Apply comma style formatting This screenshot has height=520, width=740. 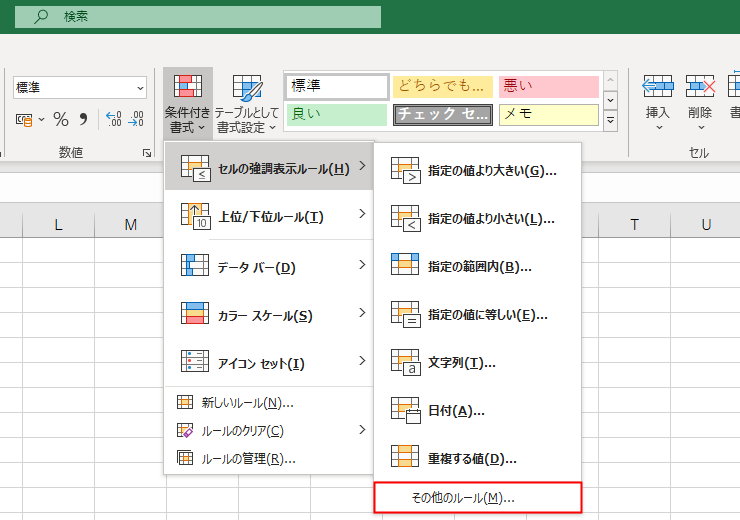pos(84,119)
